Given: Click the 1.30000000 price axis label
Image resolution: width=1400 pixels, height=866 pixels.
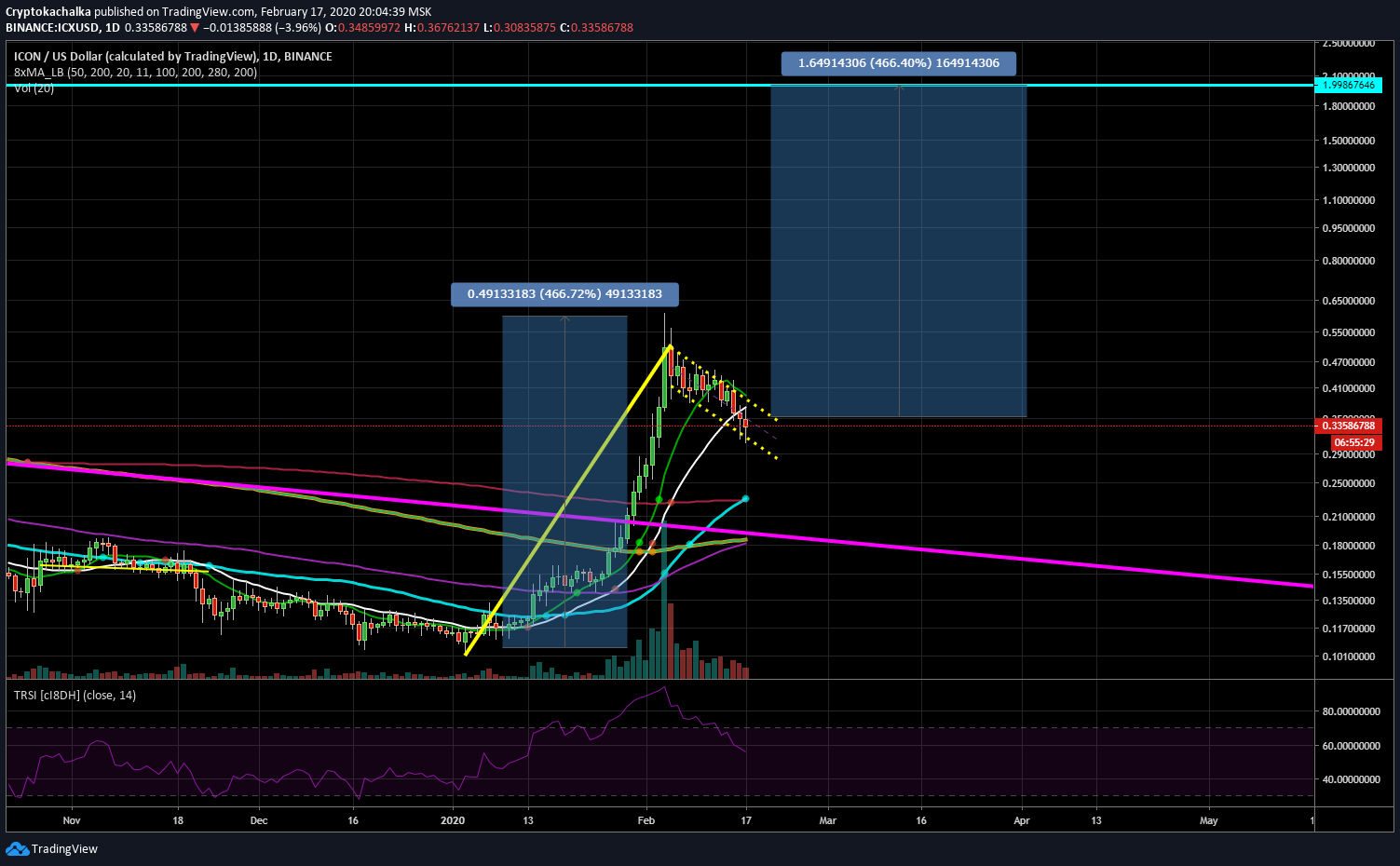Looking at the screenshot, I should coord(1348,168).
